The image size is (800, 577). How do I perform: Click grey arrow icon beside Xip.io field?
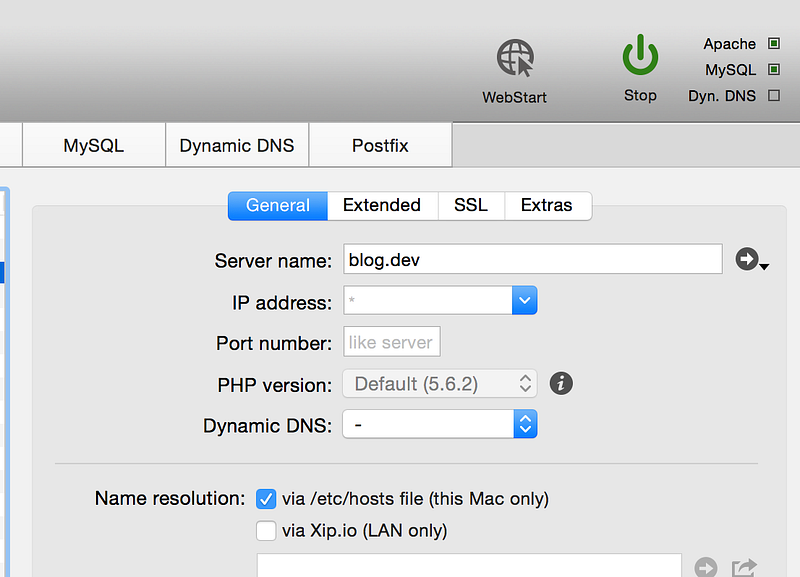706,567
